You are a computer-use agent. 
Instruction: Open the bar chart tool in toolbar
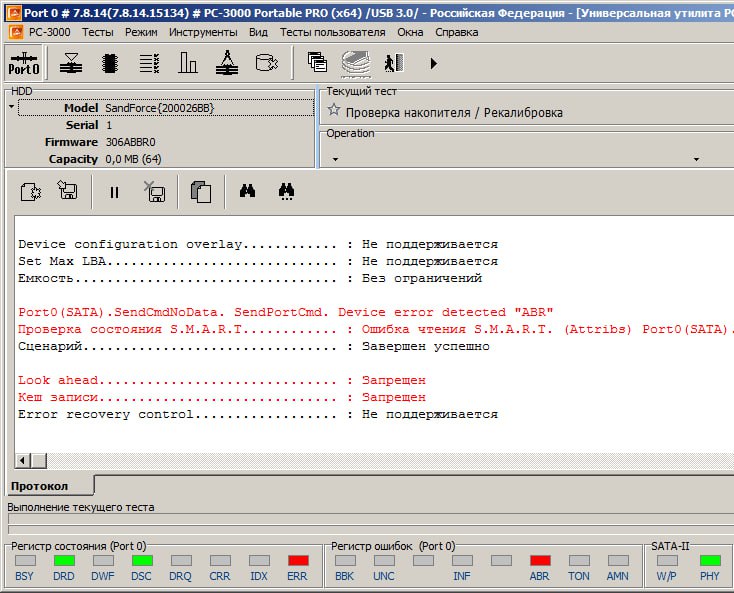[x=188, y=64]
